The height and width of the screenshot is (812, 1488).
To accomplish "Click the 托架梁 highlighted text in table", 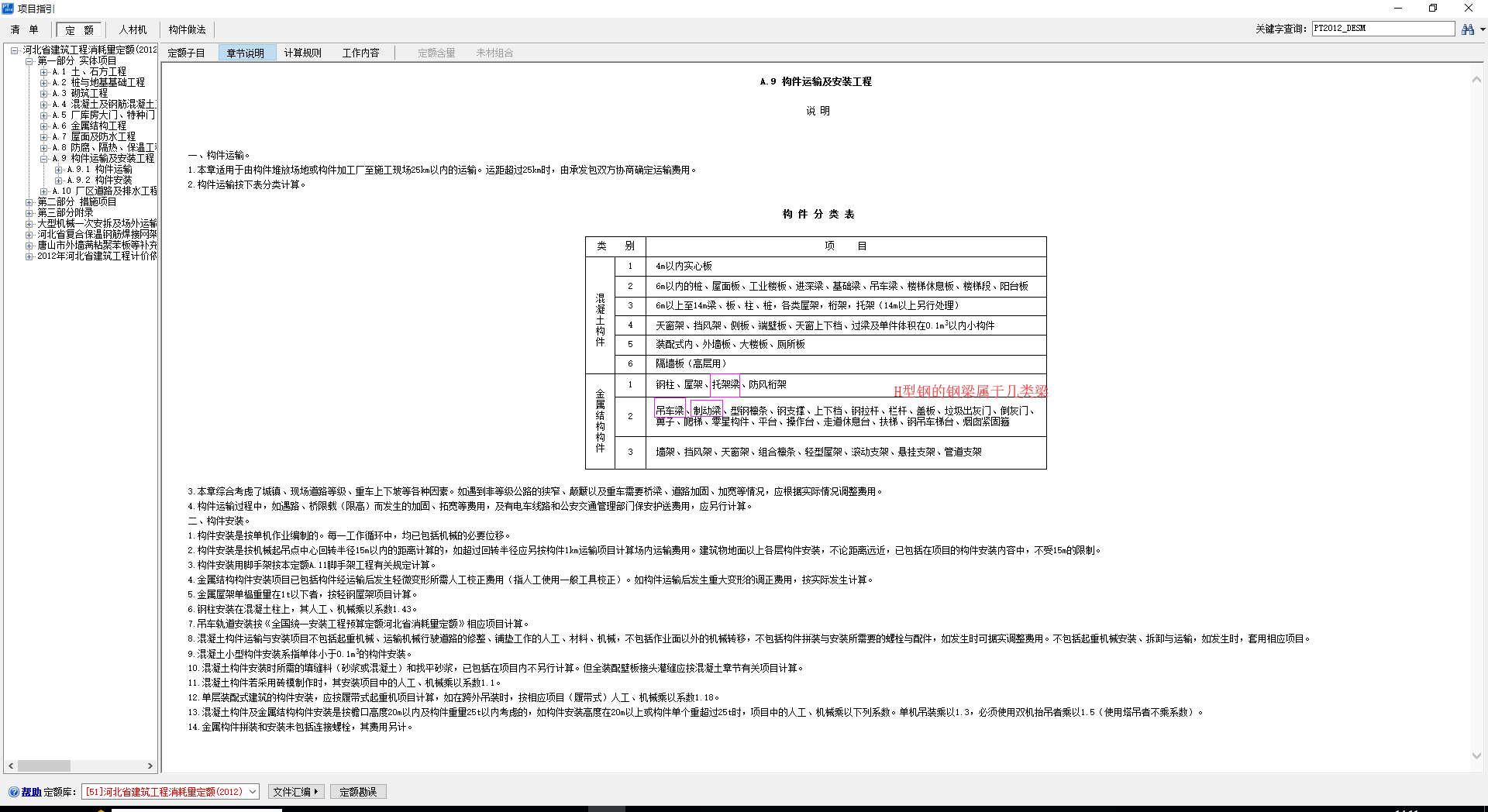I will (x=725, y=385).
